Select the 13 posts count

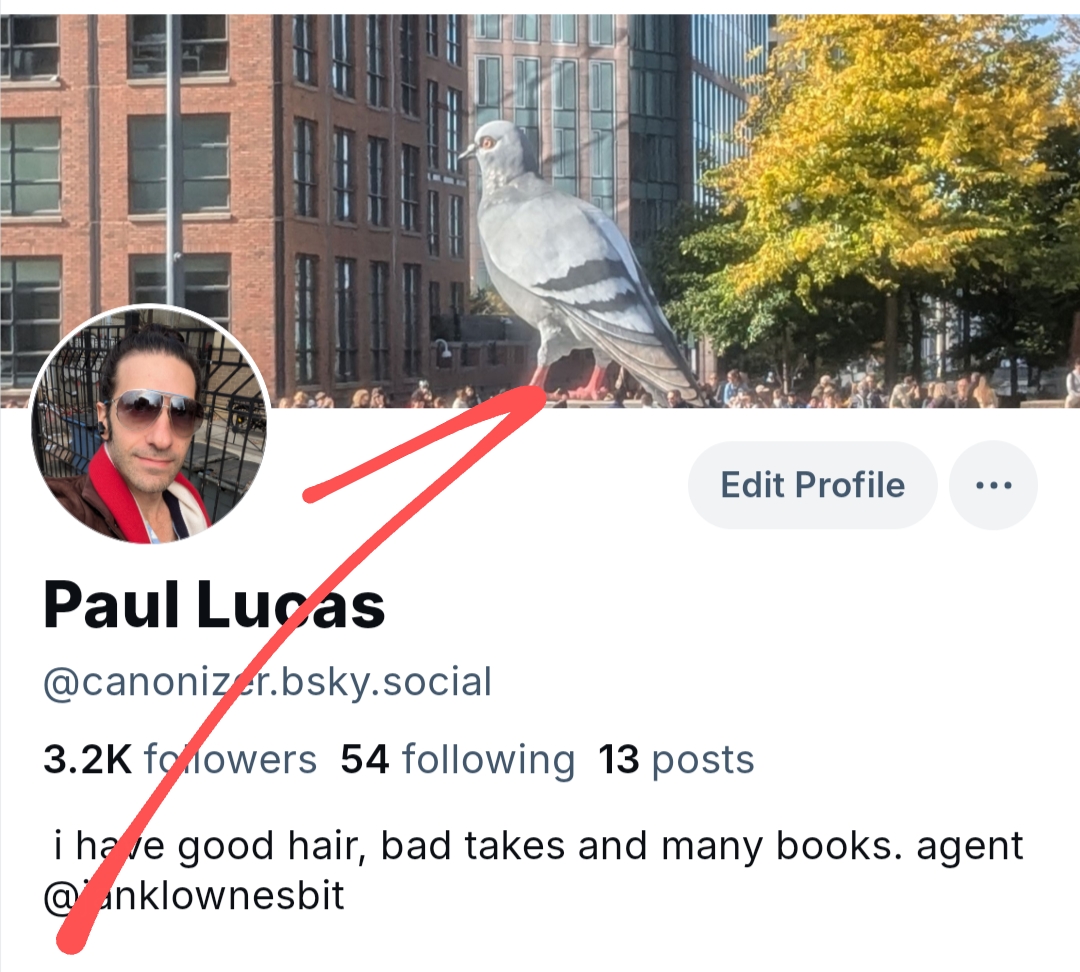(676, 759)
